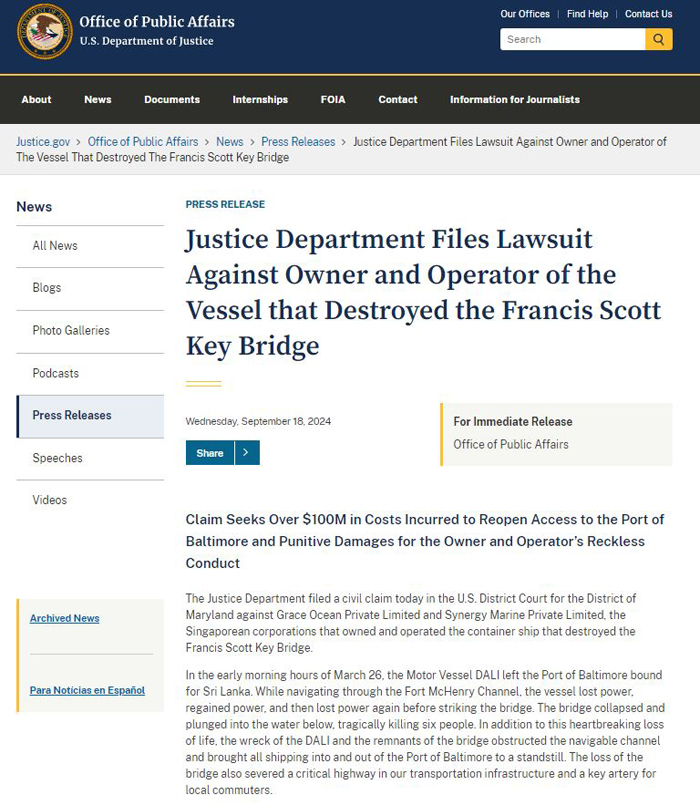This screenshot has height=805, width=700.
Task: Select Blogs in sidebar
Action: (90, 288)
